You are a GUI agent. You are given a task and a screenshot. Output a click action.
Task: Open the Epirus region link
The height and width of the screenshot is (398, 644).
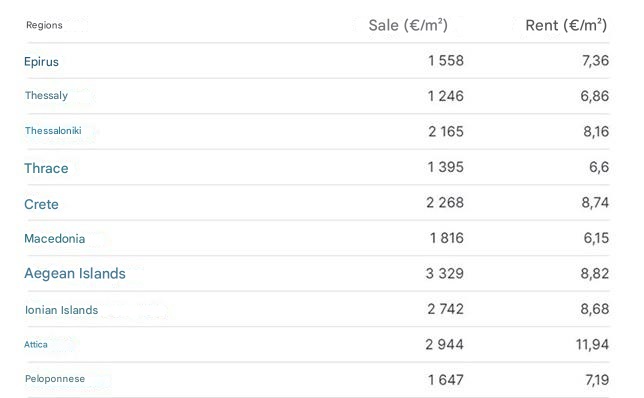(41, 62)
